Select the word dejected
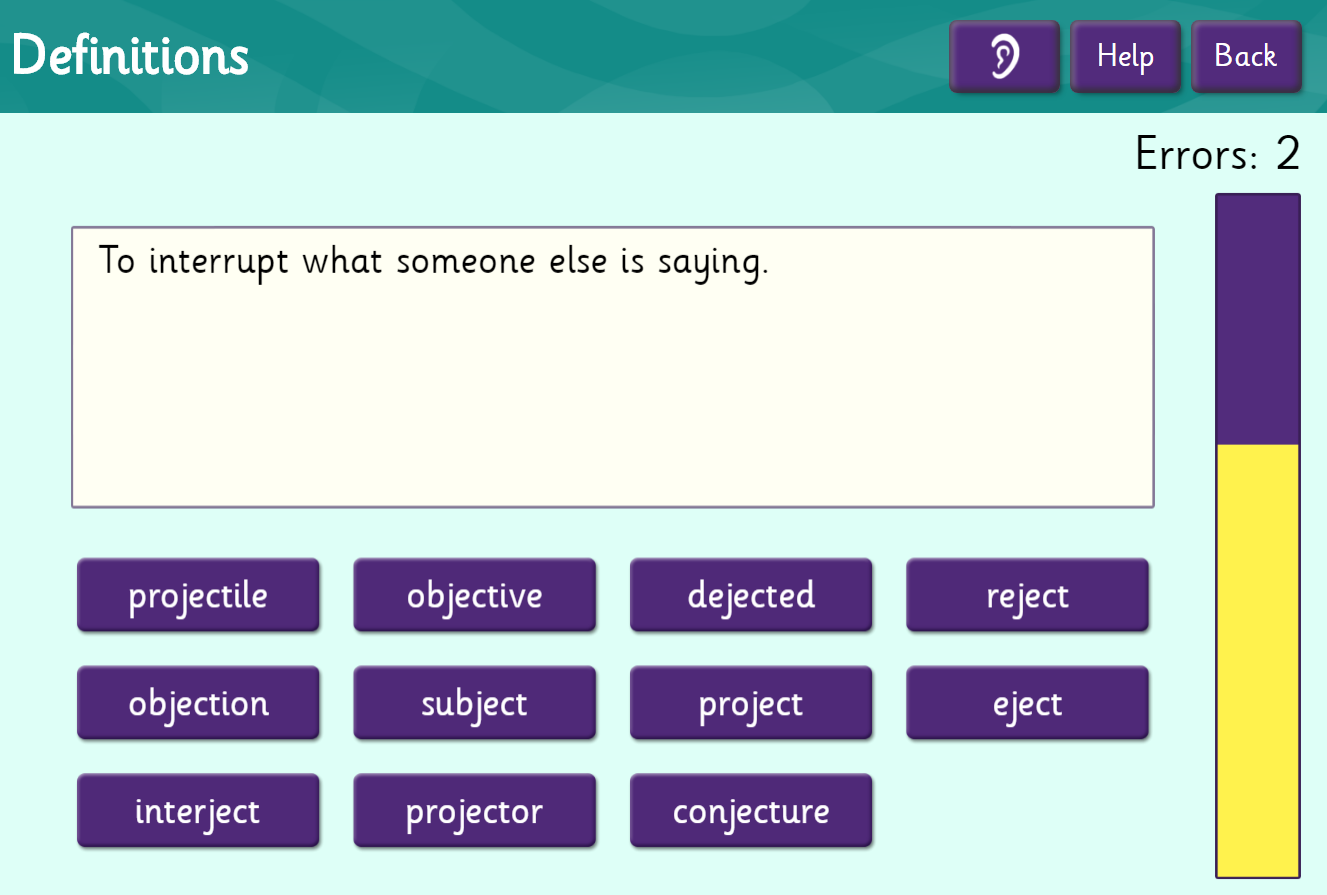Viewport: 1327px width, 895px height. coord(751,595)
